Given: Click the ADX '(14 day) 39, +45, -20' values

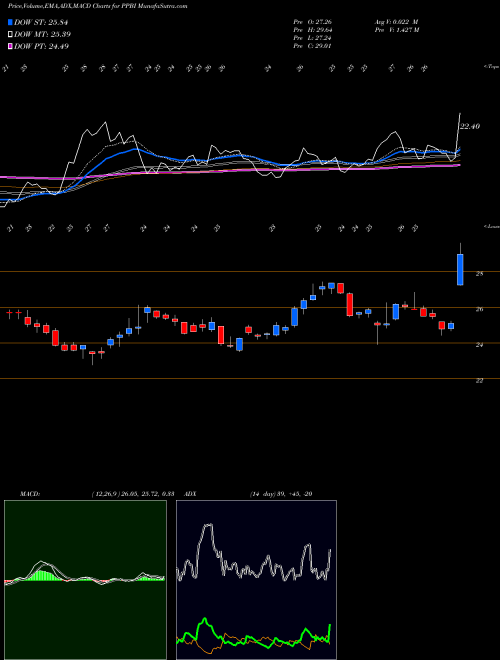Looking at the screenshot, I should (281, 494).
